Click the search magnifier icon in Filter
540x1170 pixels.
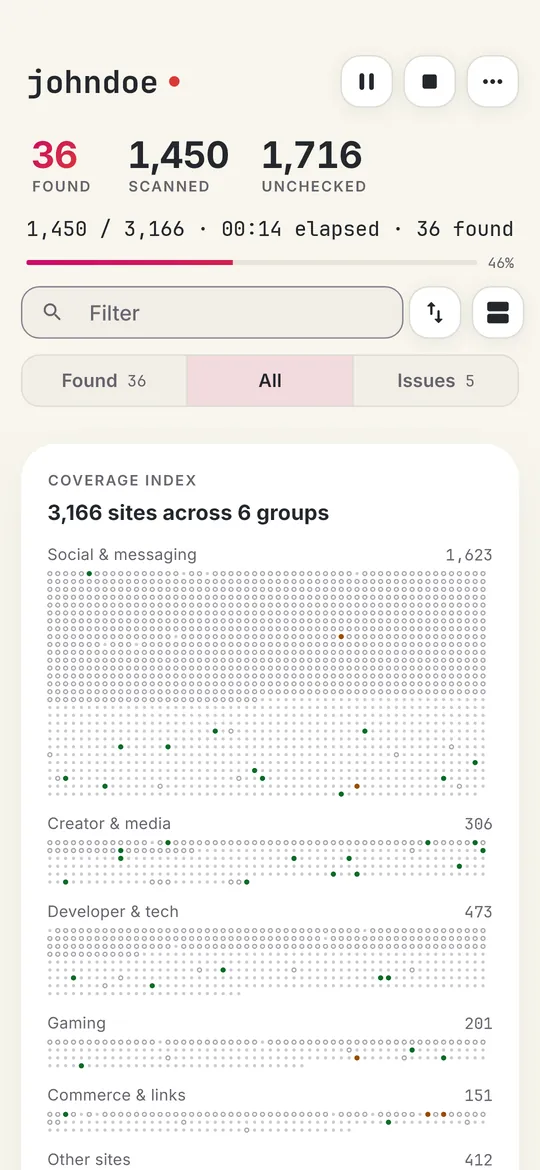tap(52, 313)
